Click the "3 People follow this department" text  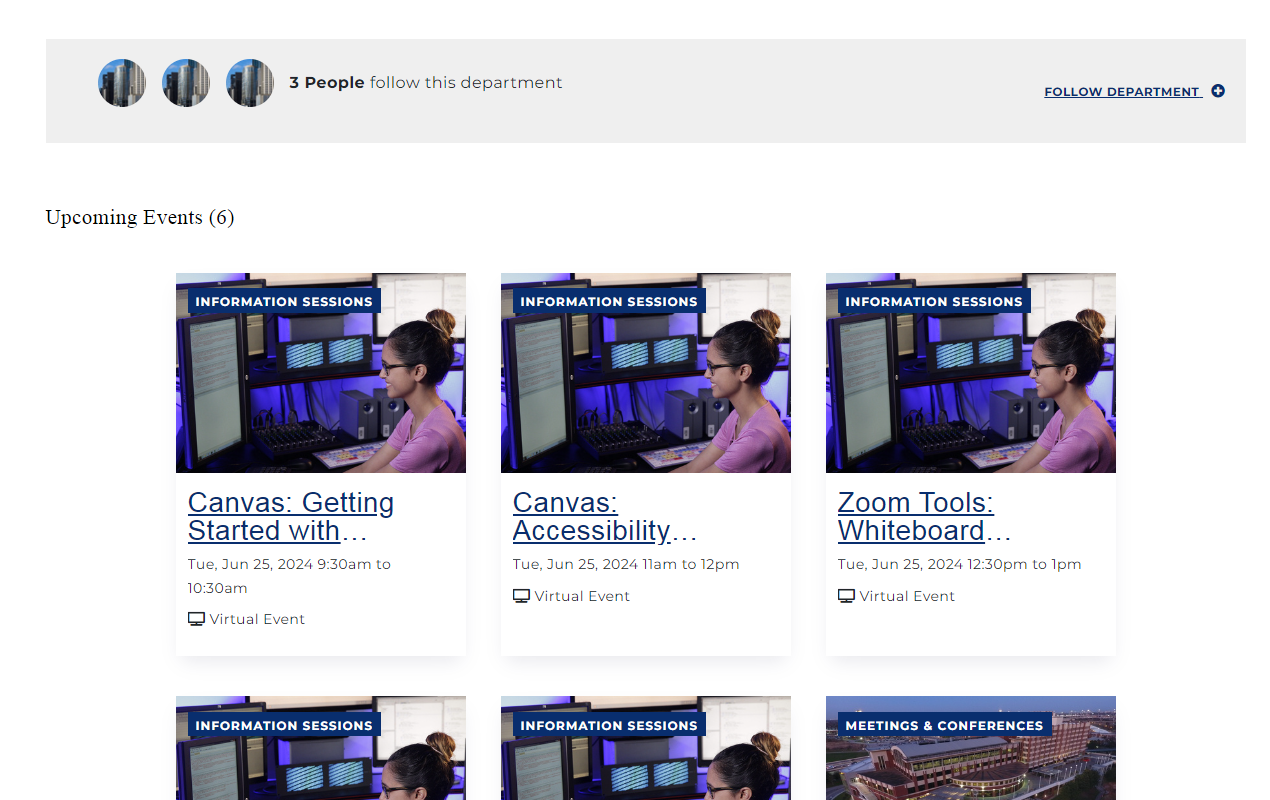pos(426,83)
